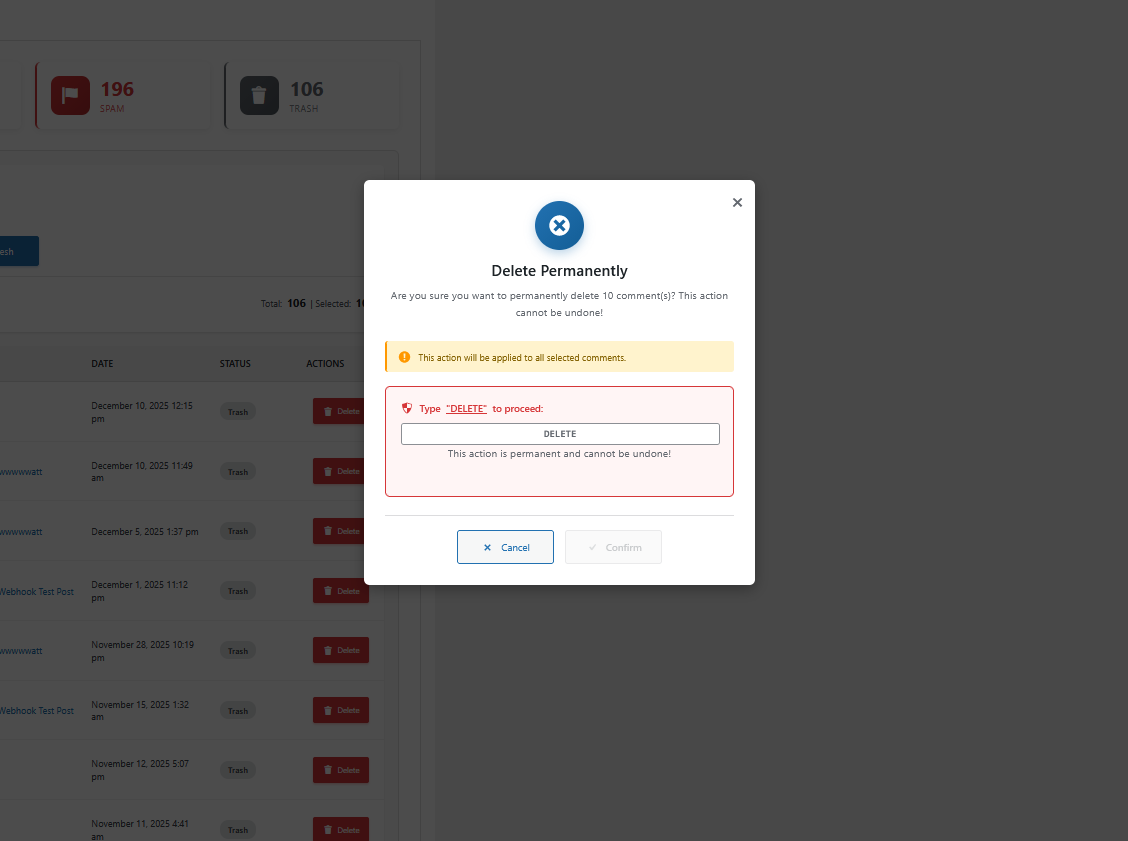Open the 196 Spam stat card
The height and width of the screenshot is (841, 1128).
pyautogui.click(x=123, y=96)
